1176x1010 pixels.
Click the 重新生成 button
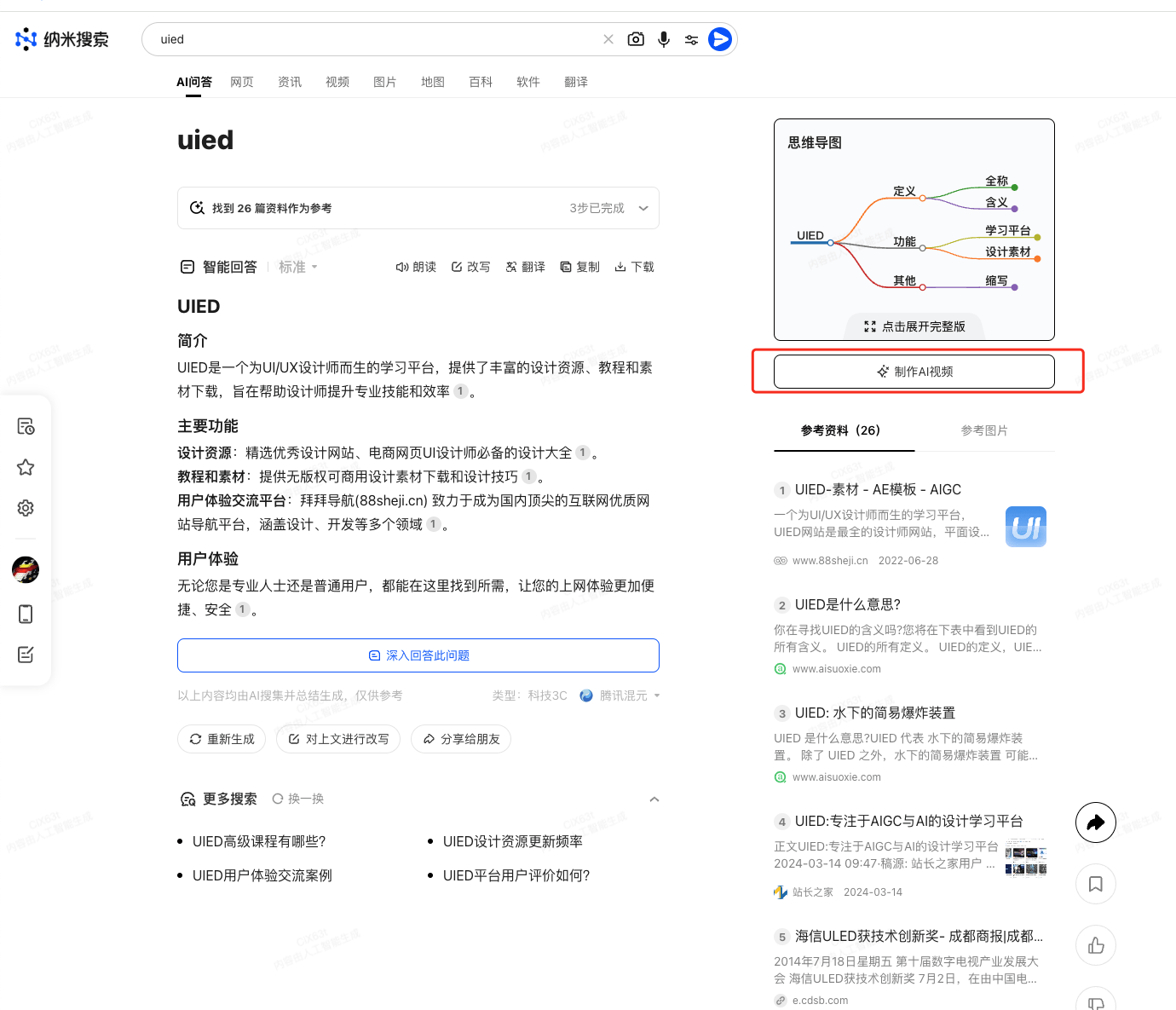click(222, 739)
